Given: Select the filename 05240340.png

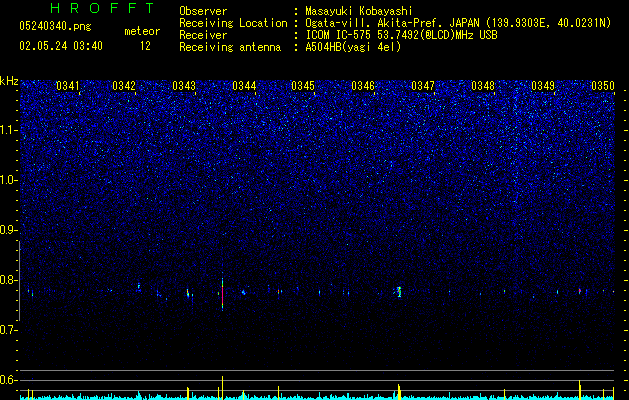Looking at the screenshot, I should 55,26.
